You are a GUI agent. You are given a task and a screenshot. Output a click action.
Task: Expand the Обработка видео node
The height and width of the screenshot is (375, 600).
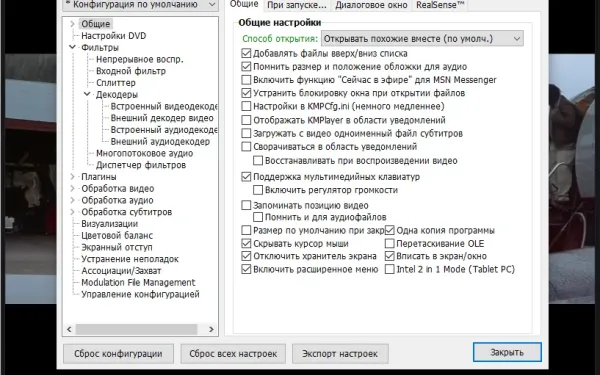(x=72, y=189)
